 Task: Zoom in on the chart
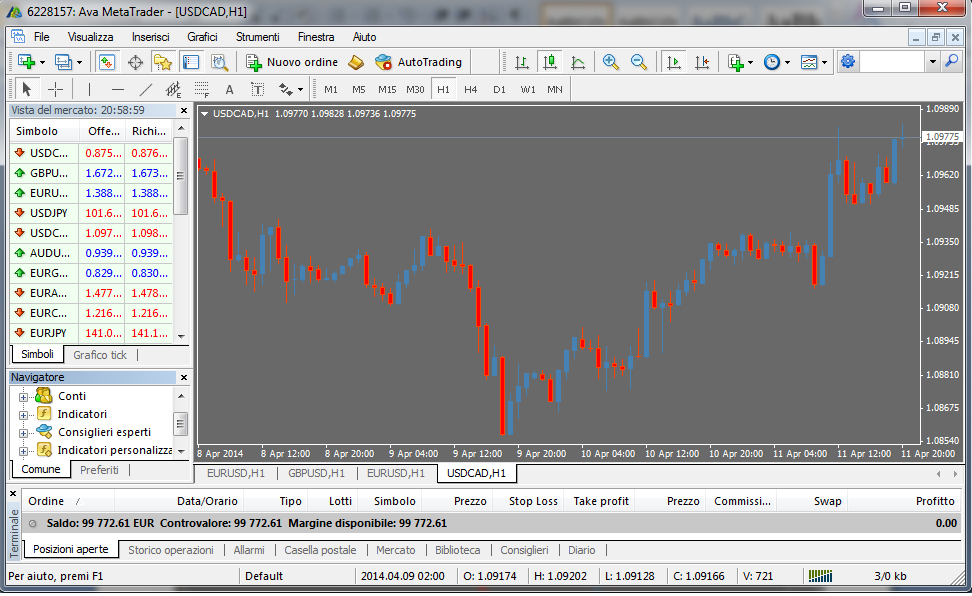[x=611, y=62]
